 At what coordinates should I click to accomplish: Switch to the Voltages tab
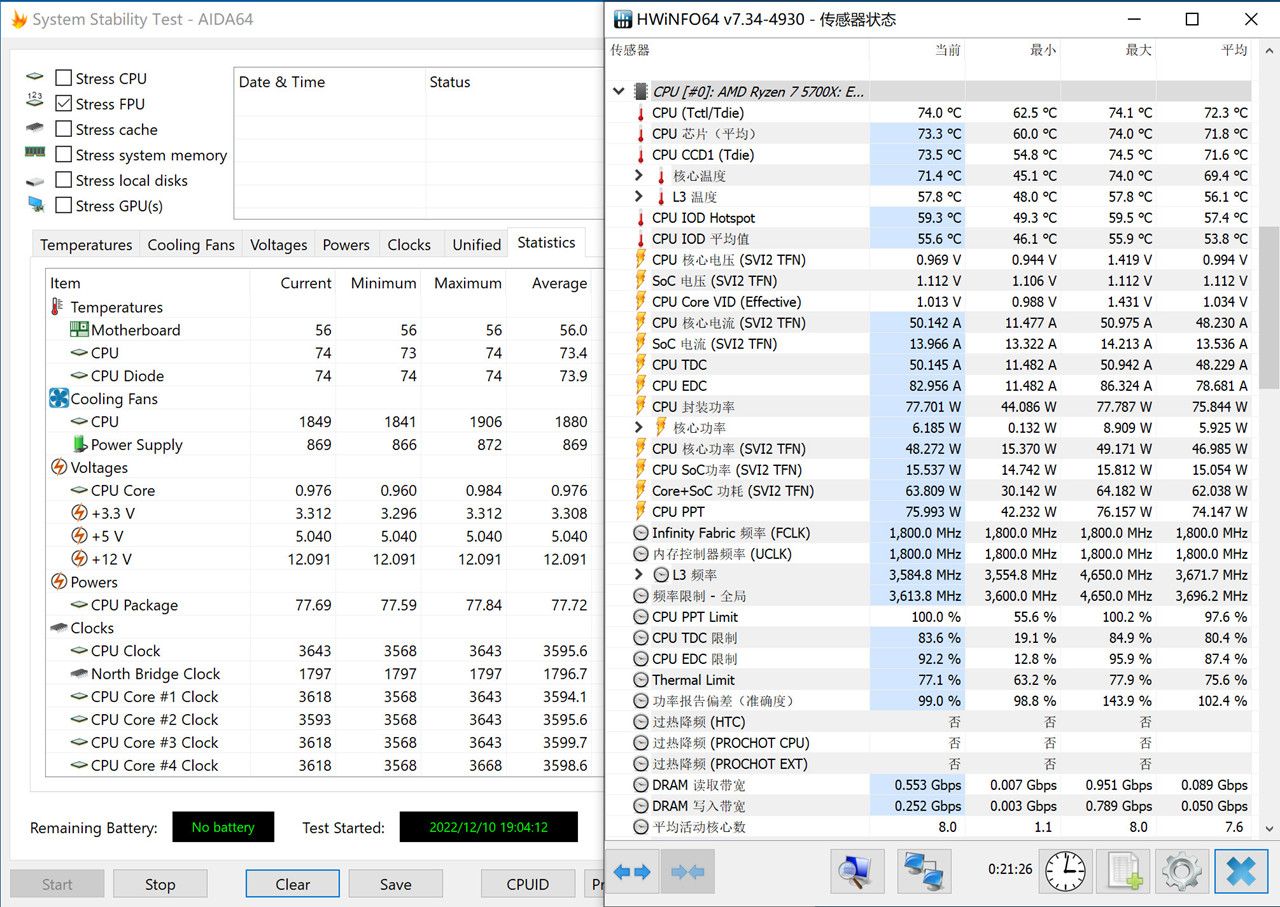click(278, 245)
